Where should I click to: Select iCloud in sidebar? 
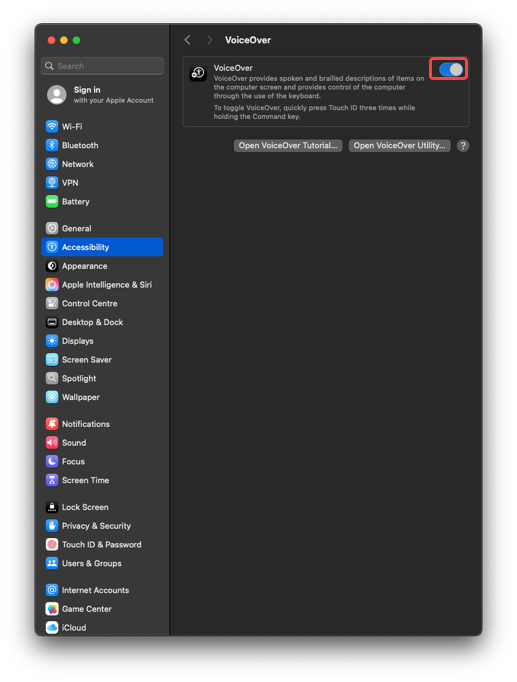102,628
